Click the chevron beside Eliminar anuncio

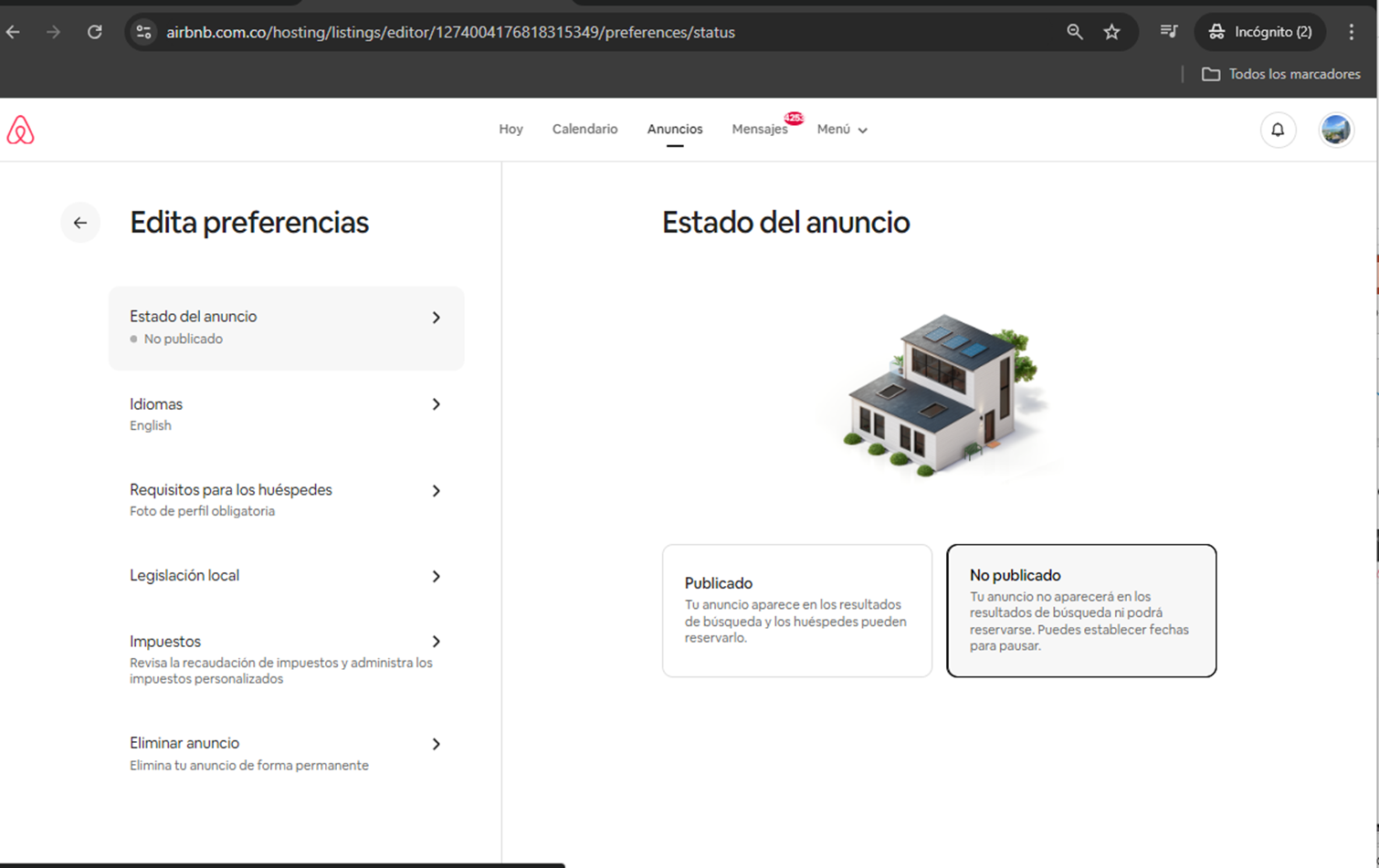pos(437,744)
